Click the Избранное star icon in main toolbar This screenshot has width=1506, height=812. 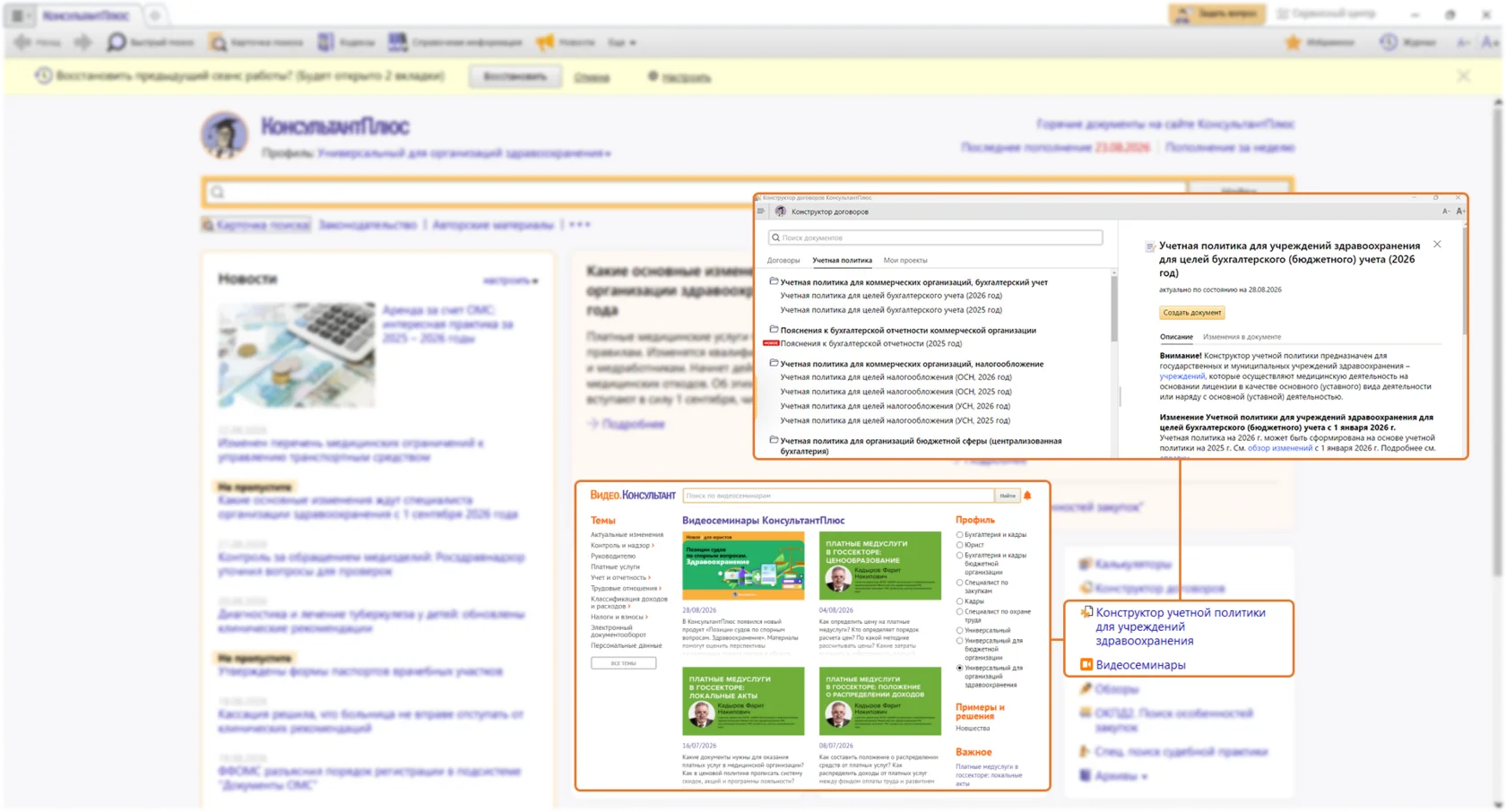click(1293, 42)
